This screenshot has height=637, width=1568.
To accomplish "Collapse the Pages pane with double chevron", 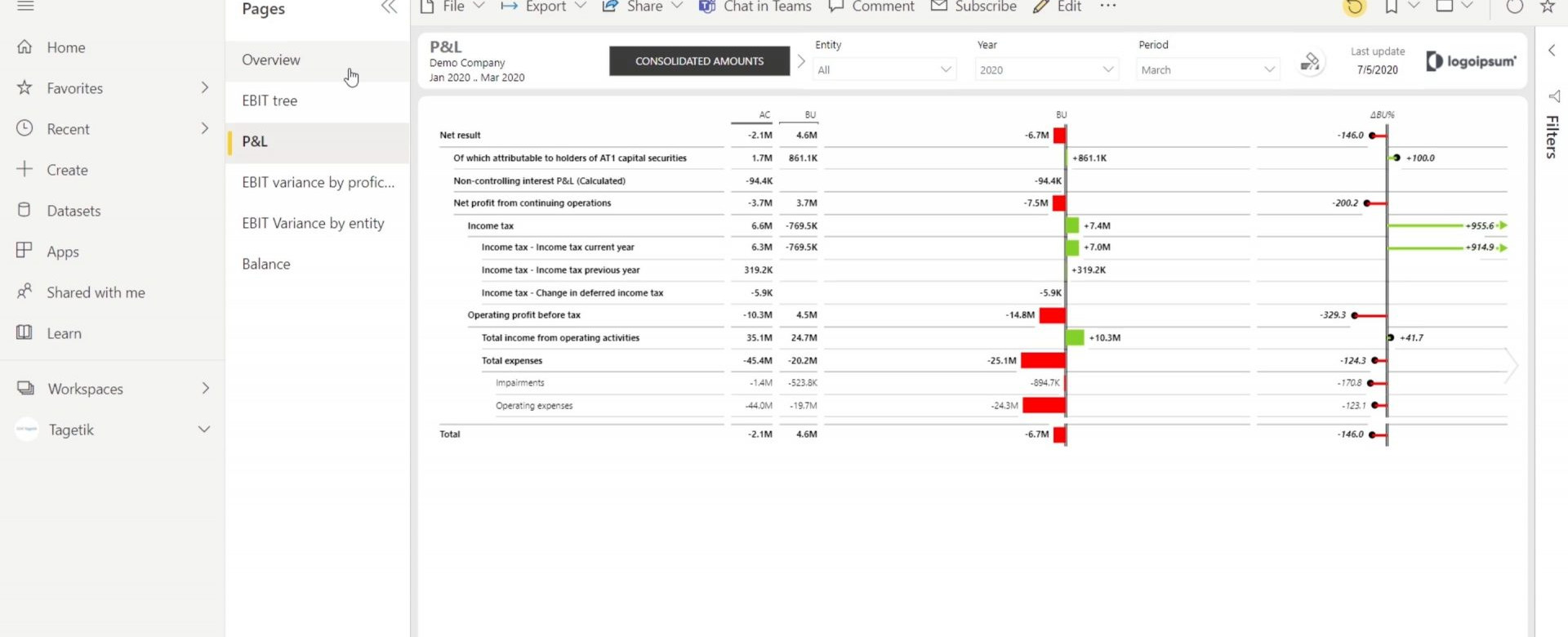I will (389, 8).
